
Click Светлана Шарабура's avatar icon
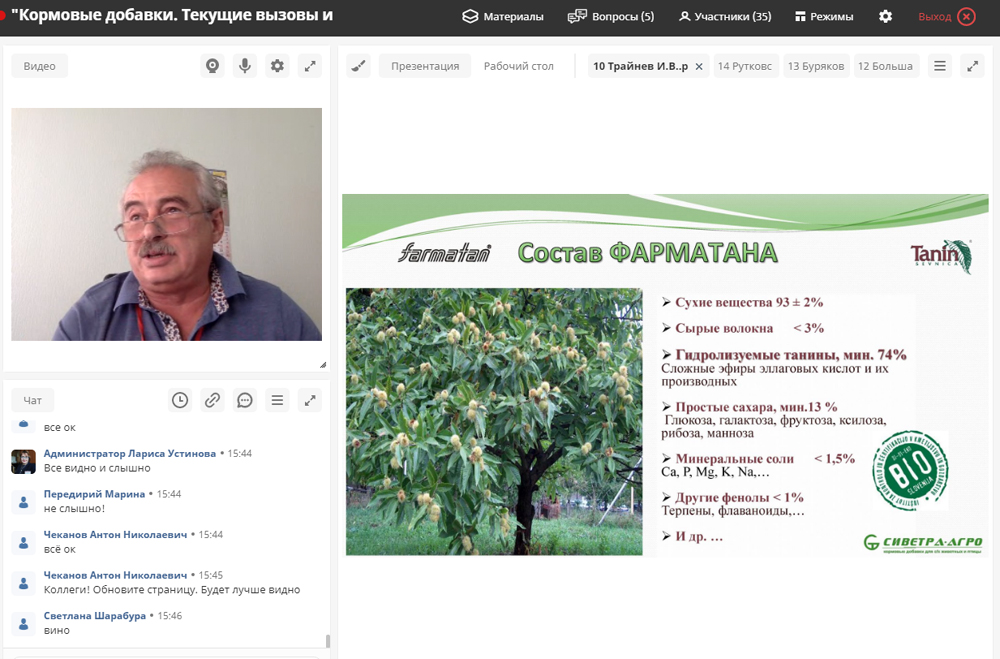point(24,624)
